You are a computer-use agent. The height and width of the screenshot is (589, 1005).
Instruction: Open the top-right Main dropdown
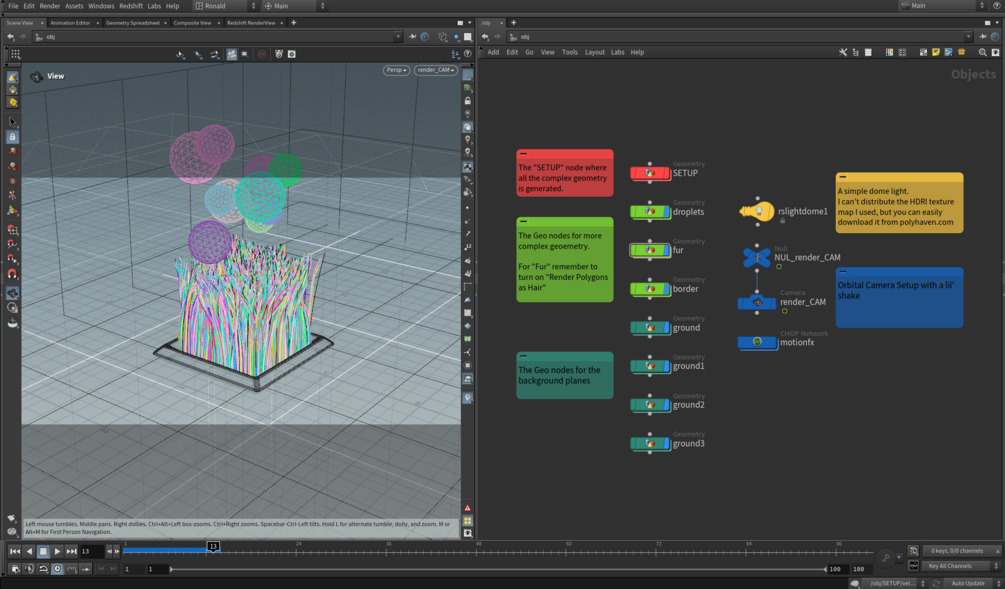(942, 6)
